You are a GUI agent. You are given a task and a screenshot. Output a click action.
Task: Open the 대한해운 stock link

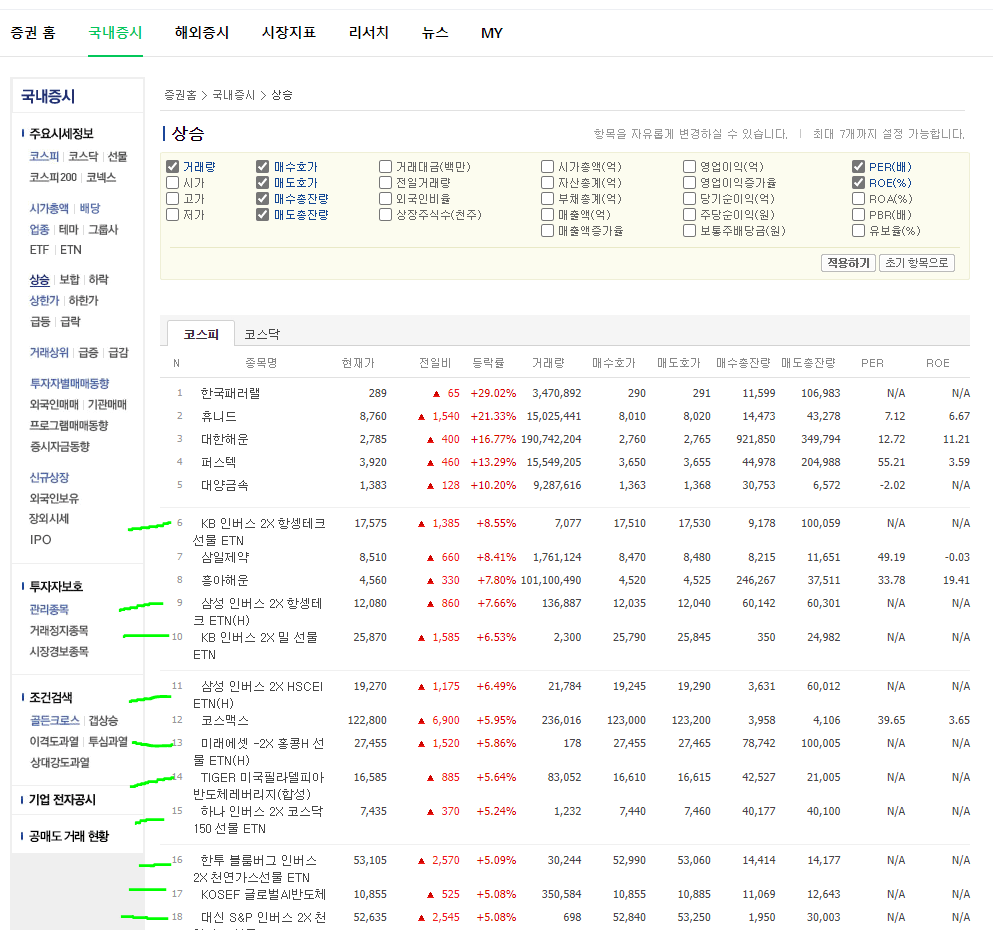(x=225, y=439)
